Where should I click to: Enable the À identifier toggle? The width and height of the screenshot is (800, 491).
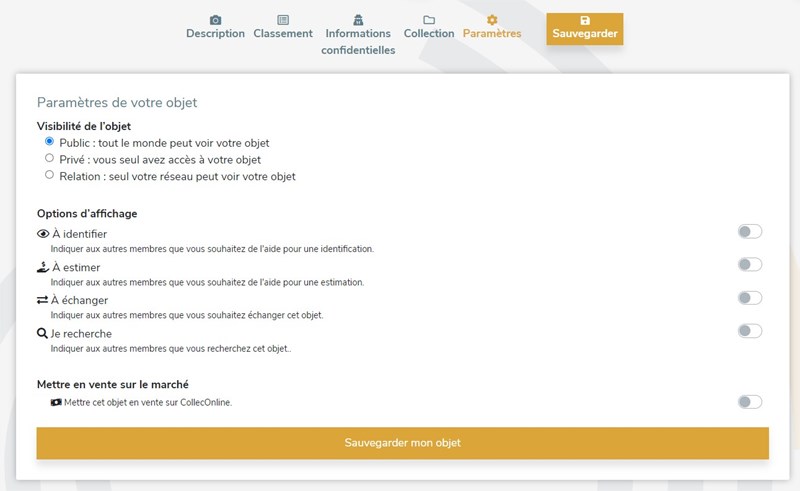click(x=750, y=232)
